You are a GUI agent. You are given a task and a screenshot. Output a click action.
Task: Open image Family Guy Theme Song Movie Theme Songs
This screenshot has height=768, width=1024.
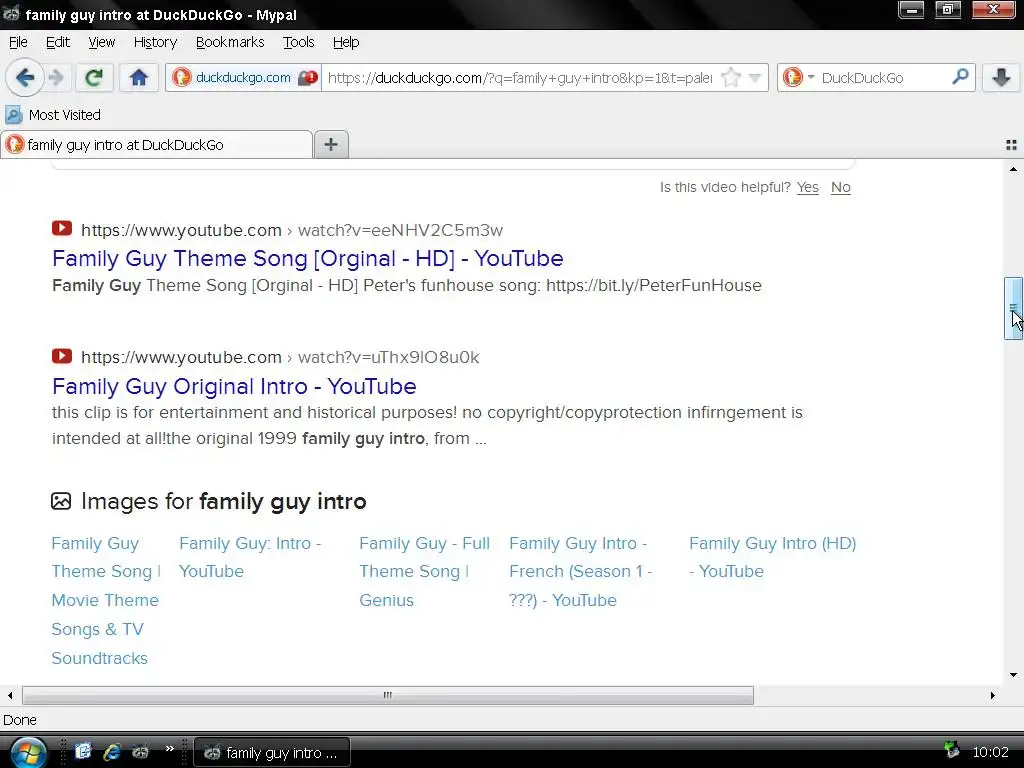coord(106,600)
